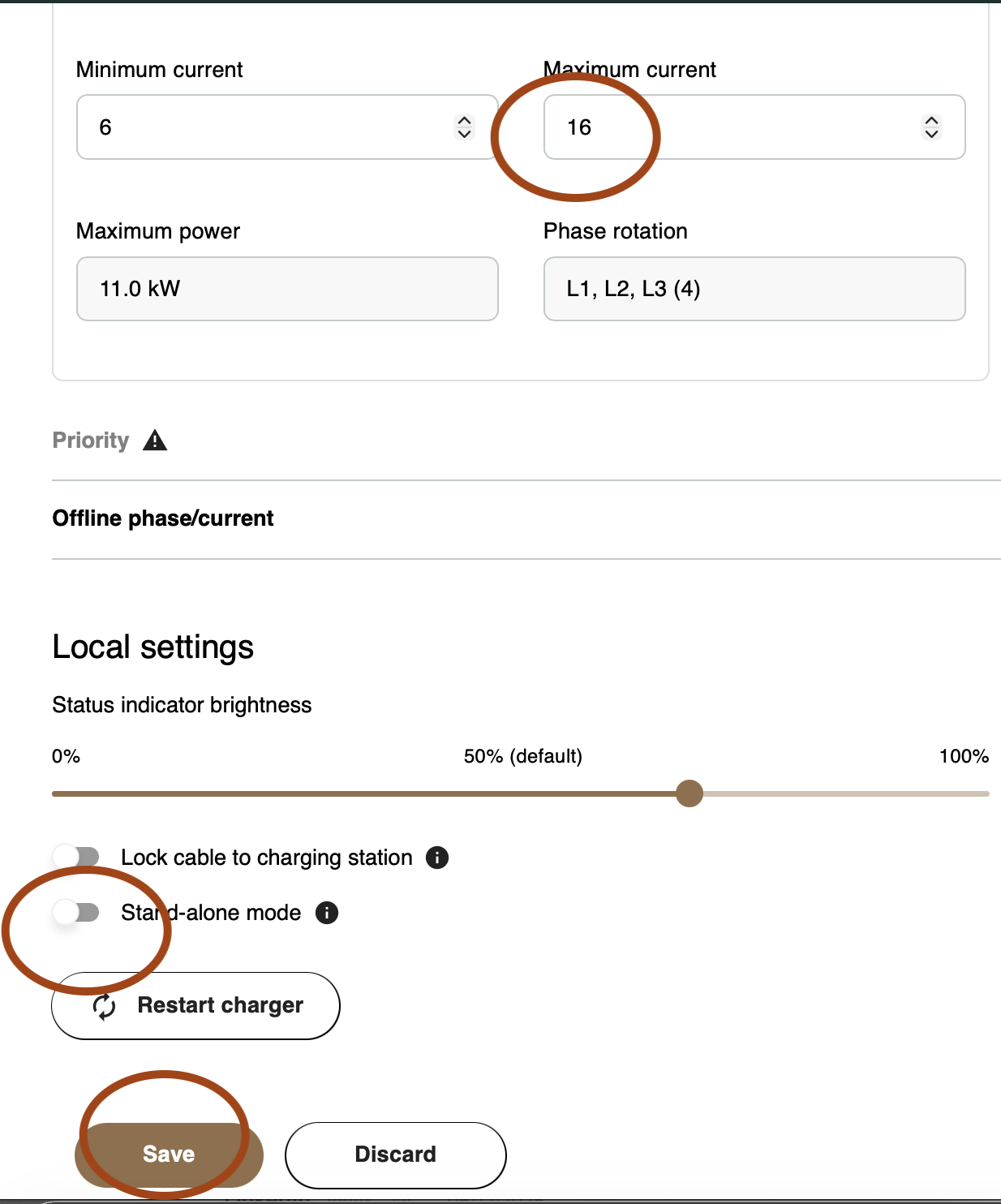
Task: Enable Lock cable to charging station
Action: [76, 858]
